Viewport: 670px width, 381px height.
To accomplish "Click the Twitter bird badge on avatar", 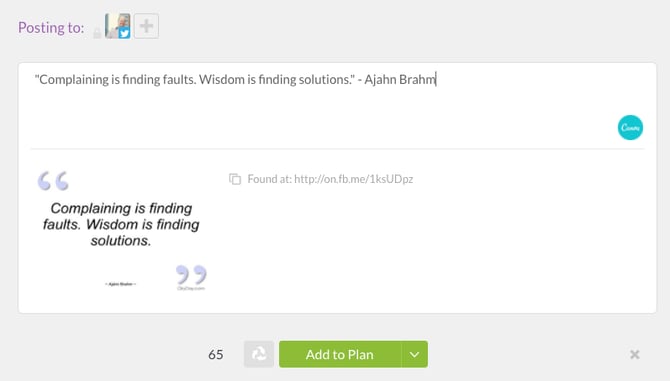I will 124,33.
